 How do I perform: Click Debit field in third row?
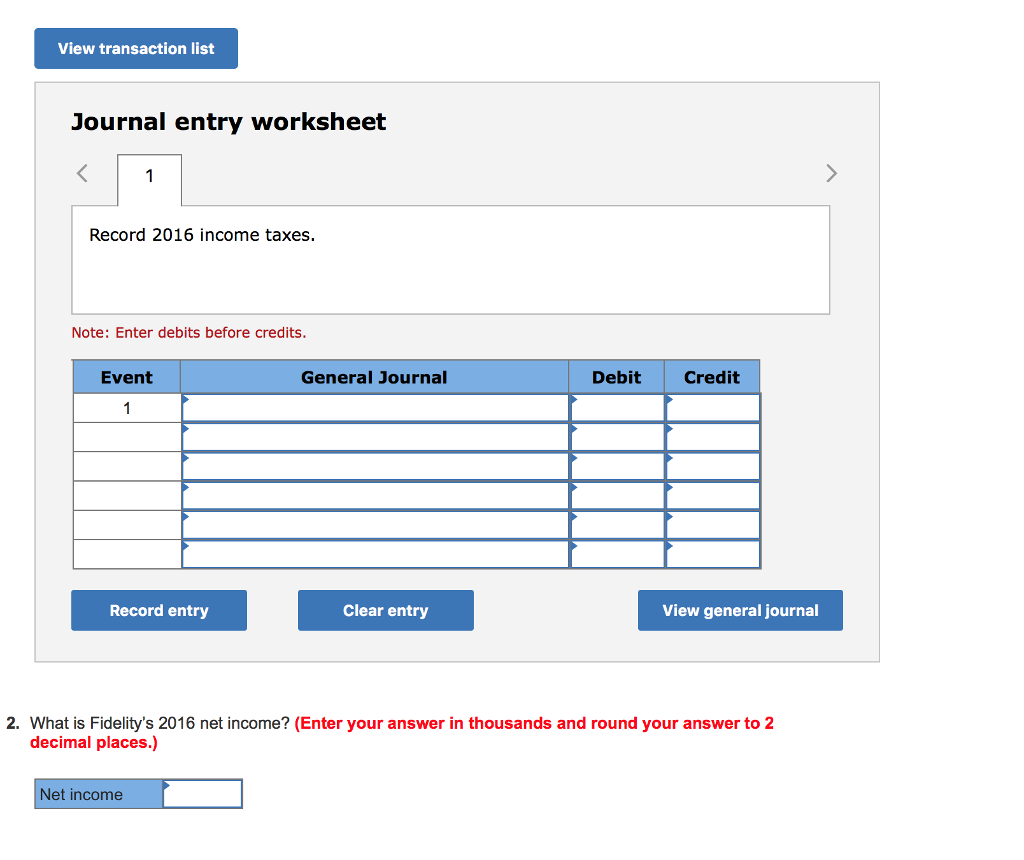click(617, 466)
